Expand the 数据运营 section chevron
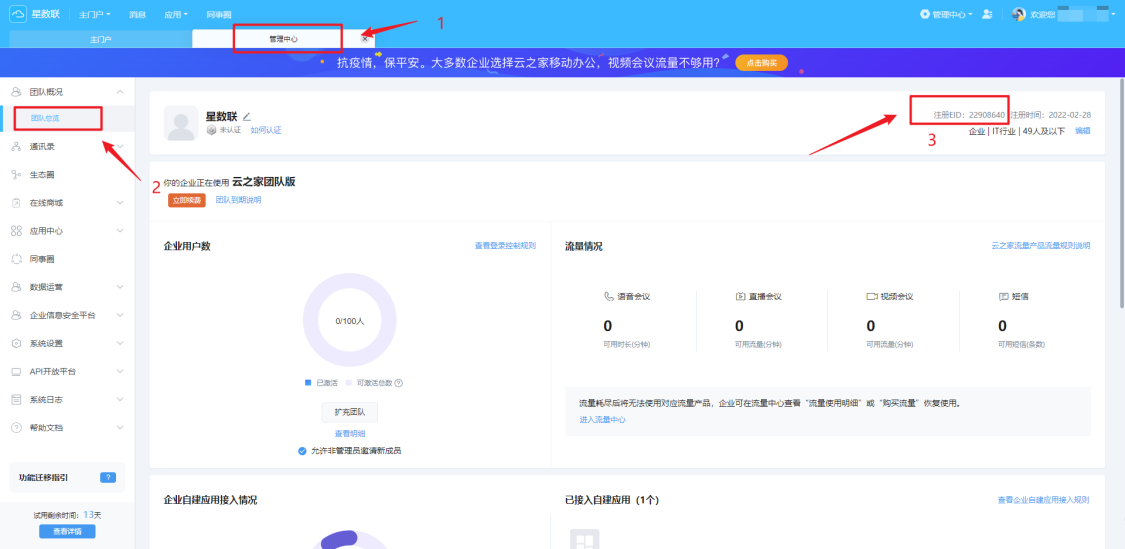1125x549 pixels. coord(120,286)
